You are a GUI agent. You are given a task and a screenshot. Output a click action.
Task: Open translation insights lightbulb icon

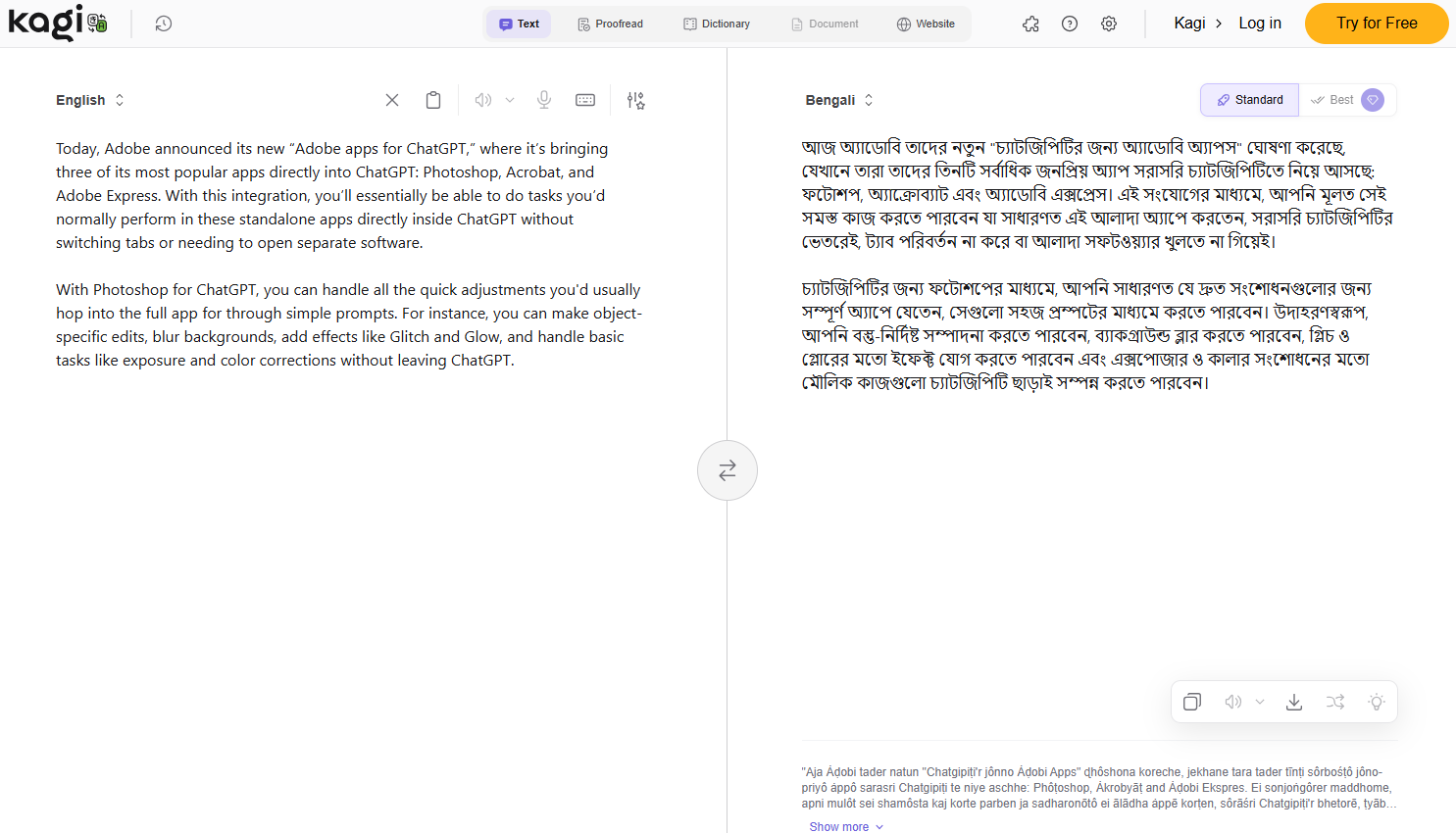[x=1376, y=702]
